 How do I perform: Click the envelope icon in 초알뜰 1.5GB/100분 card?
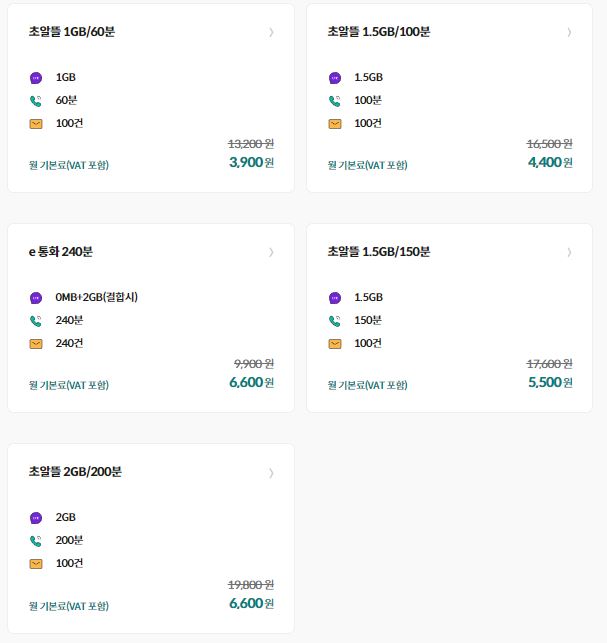click(x=335, y=124)
